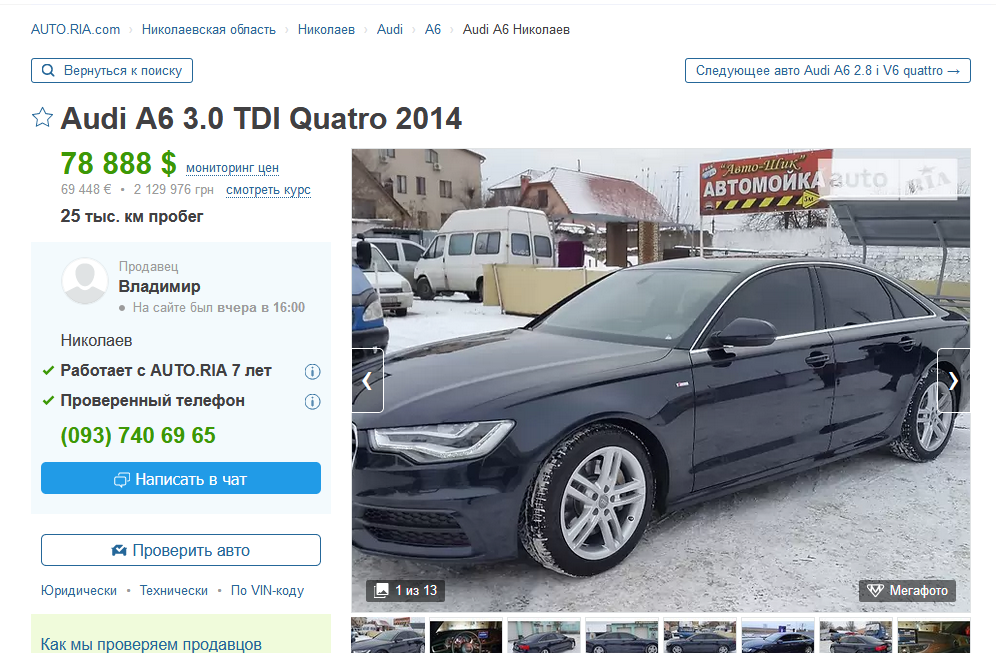Click the info icon beside 'Работает с AUTO.RIA 7 лет'
Viewport: 996px width, 653px height.
[x=312, y=372]
